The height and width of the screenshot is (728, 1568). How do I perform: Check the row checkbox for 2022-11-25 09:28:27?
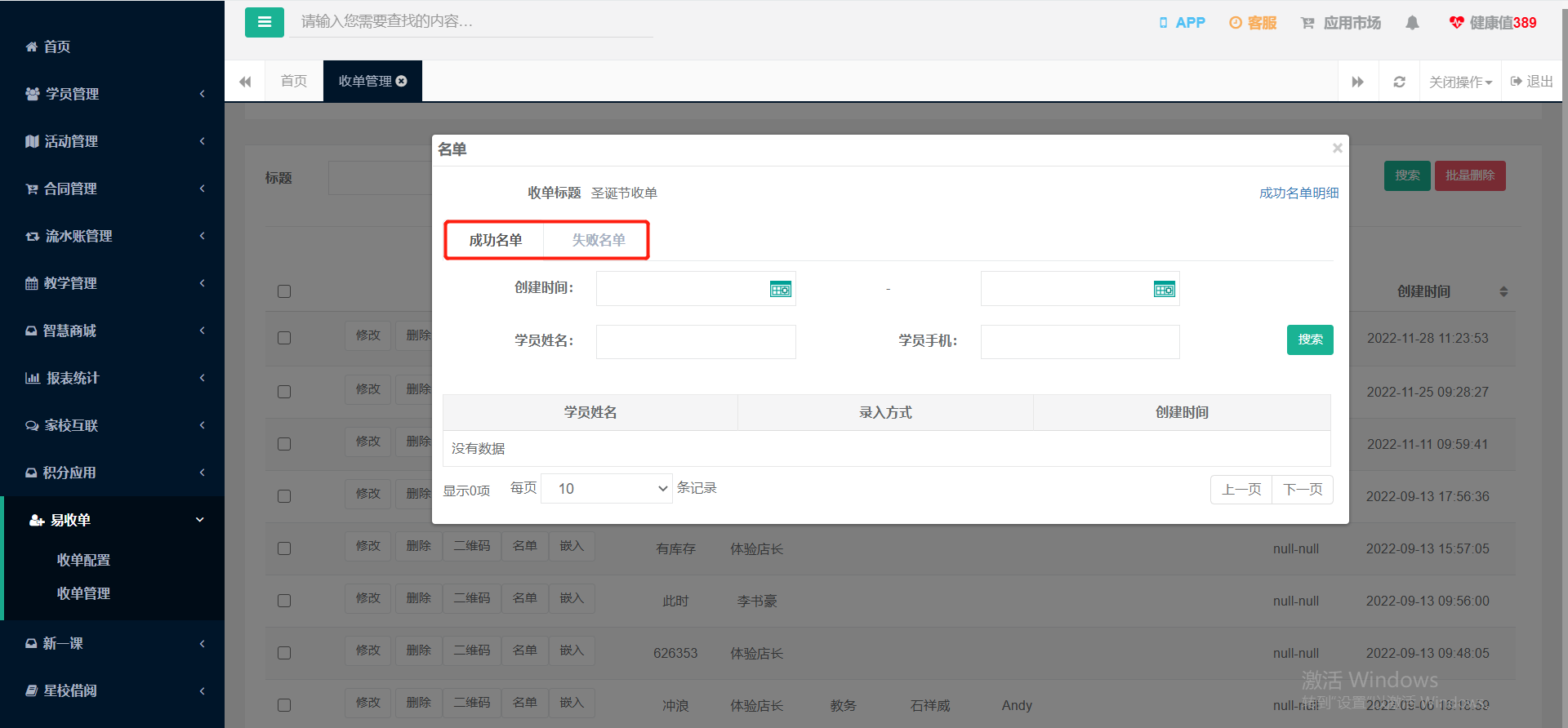pos(284,392)
